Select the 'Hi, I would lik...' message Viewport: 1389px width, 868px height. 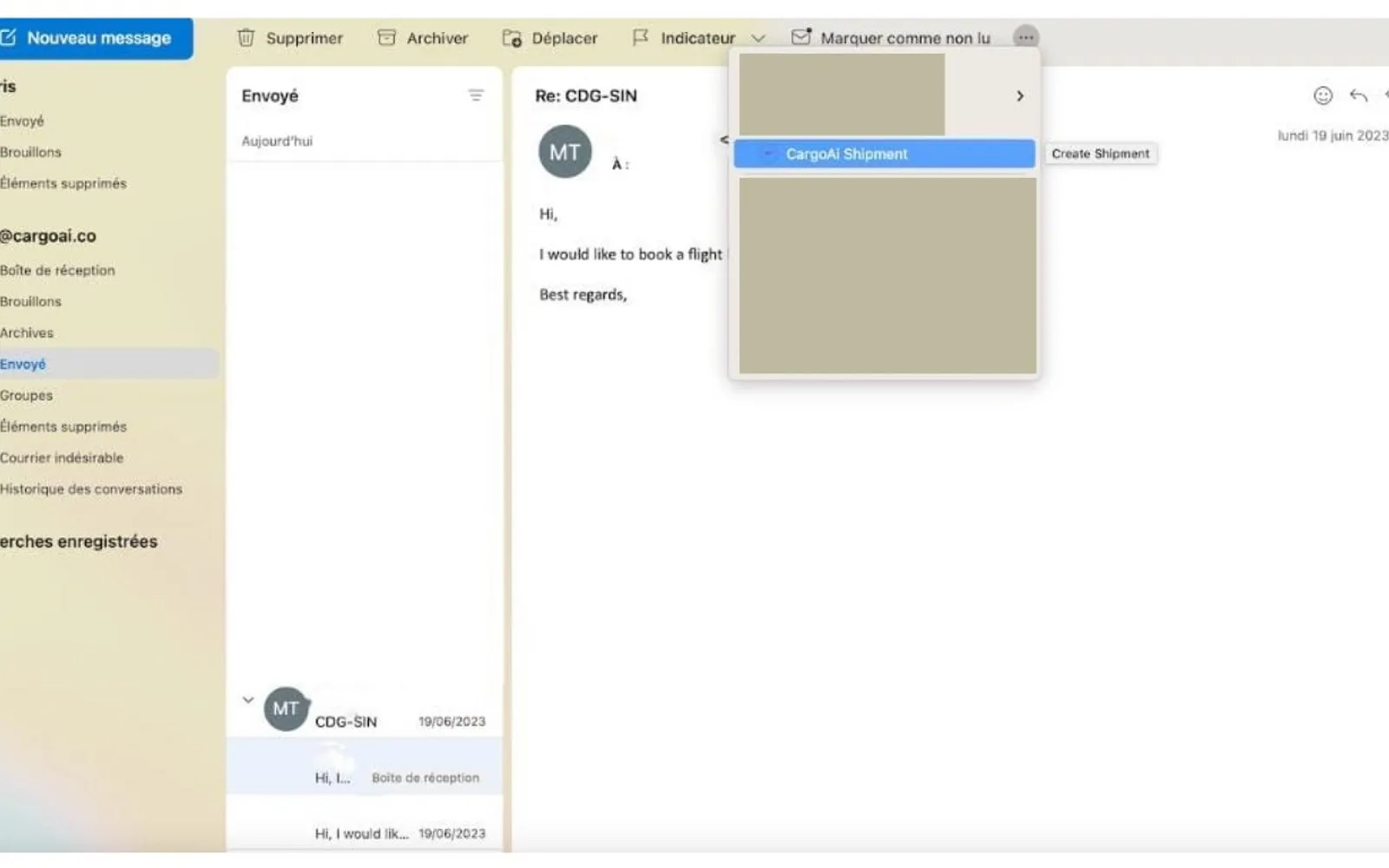coord(365,825)
